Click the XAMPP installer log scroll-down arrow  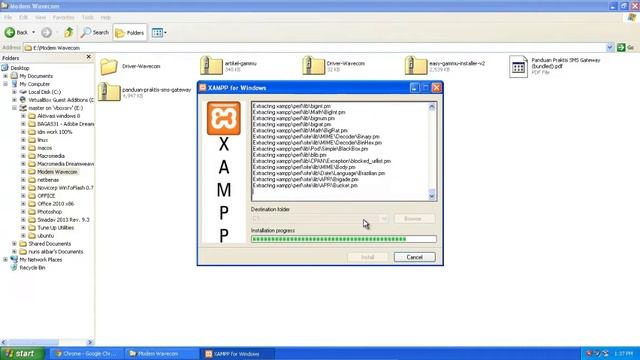[x=432, y=196]
